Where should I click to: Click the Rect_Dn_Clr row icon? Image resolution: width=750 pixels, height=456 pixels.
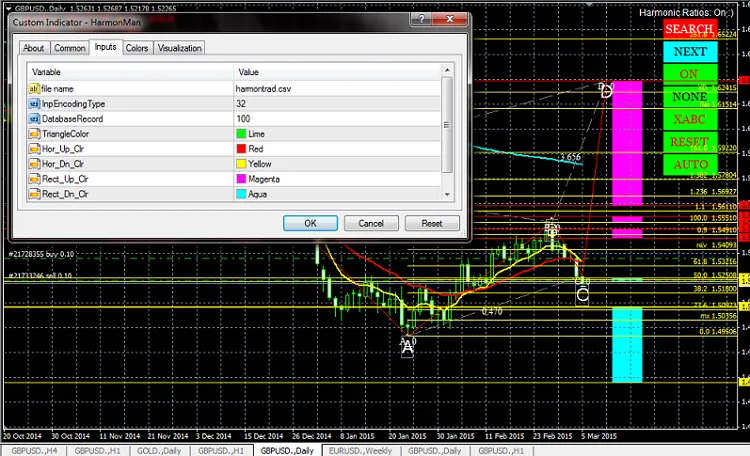pos(33,194)
